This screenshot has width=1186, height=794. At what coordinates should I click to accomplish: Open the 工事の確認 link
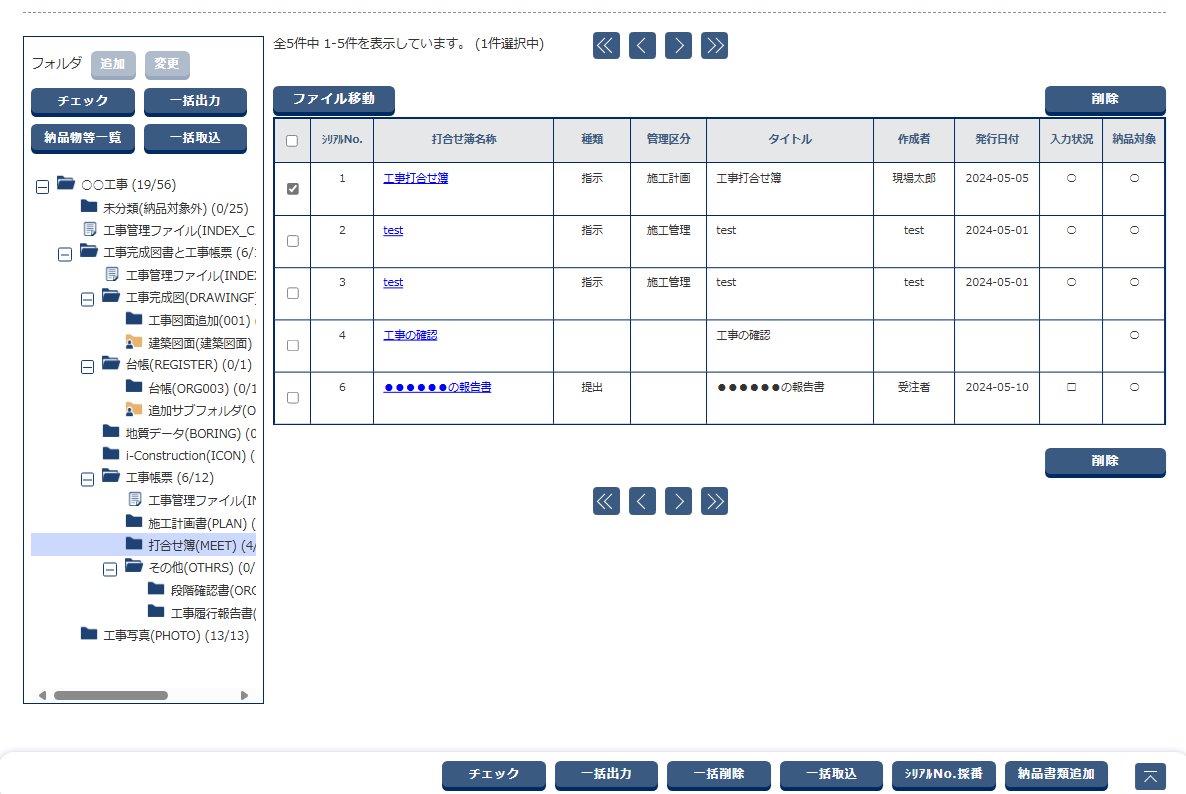click(x=410, y=335)
